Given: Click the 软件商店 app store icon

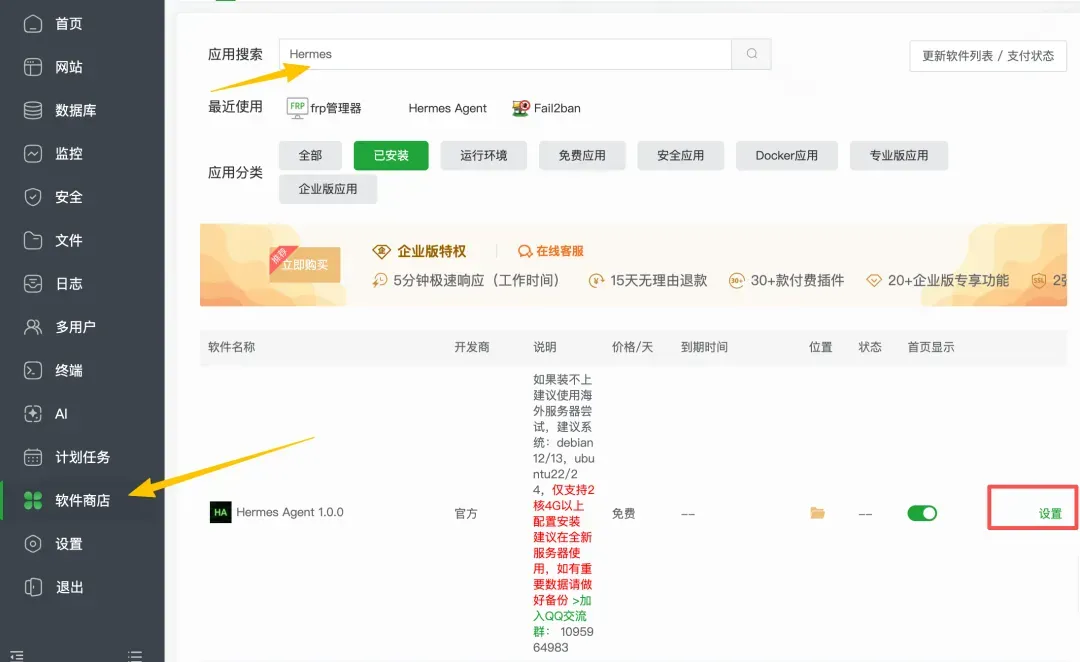Looking at the screenshot, I should [x=32, y=500].
